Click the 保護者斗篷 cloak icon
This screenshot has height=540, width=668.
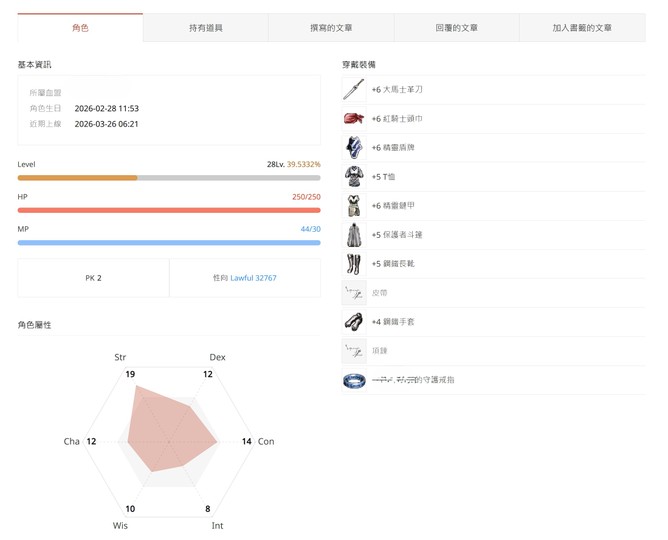(x=353, y=235)
